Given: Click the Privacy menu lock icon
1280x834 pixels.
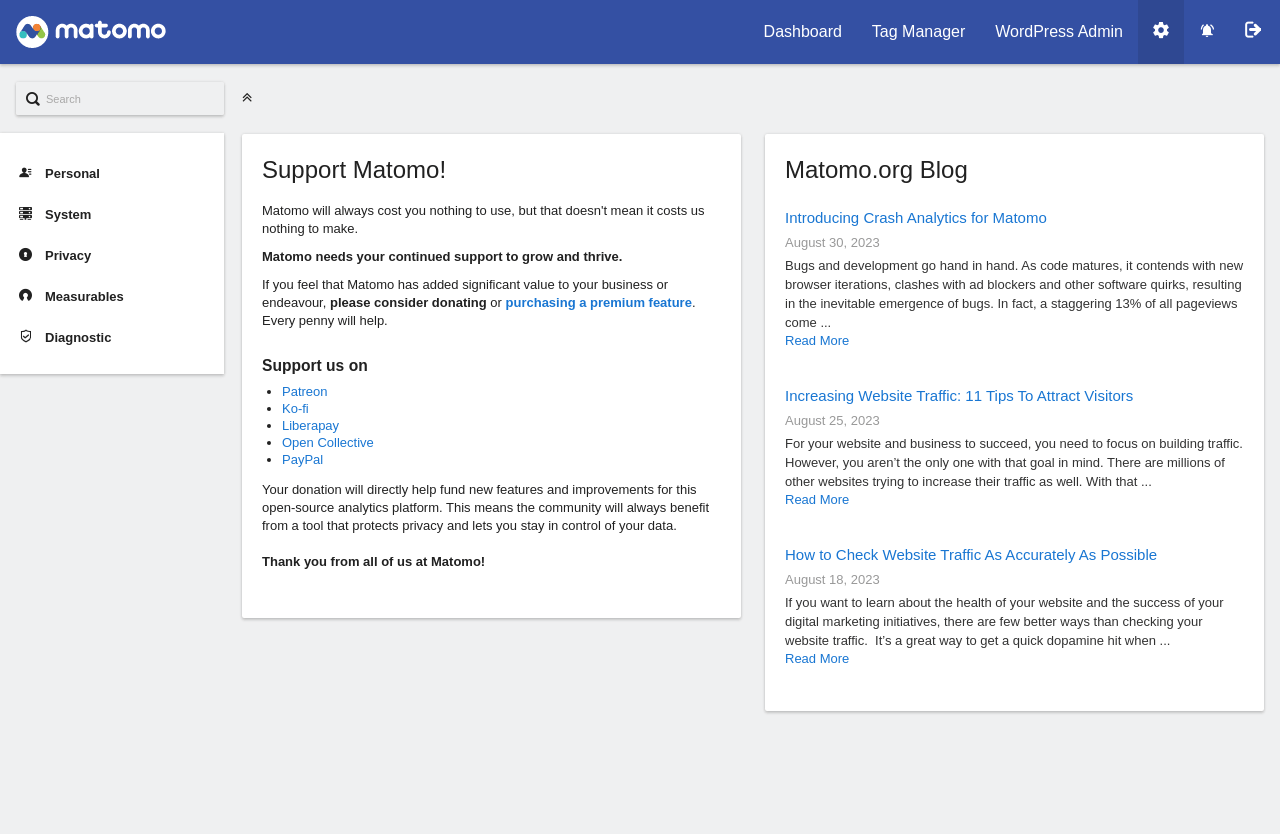Looking at the screenshot, I should [x=26, y=255].
